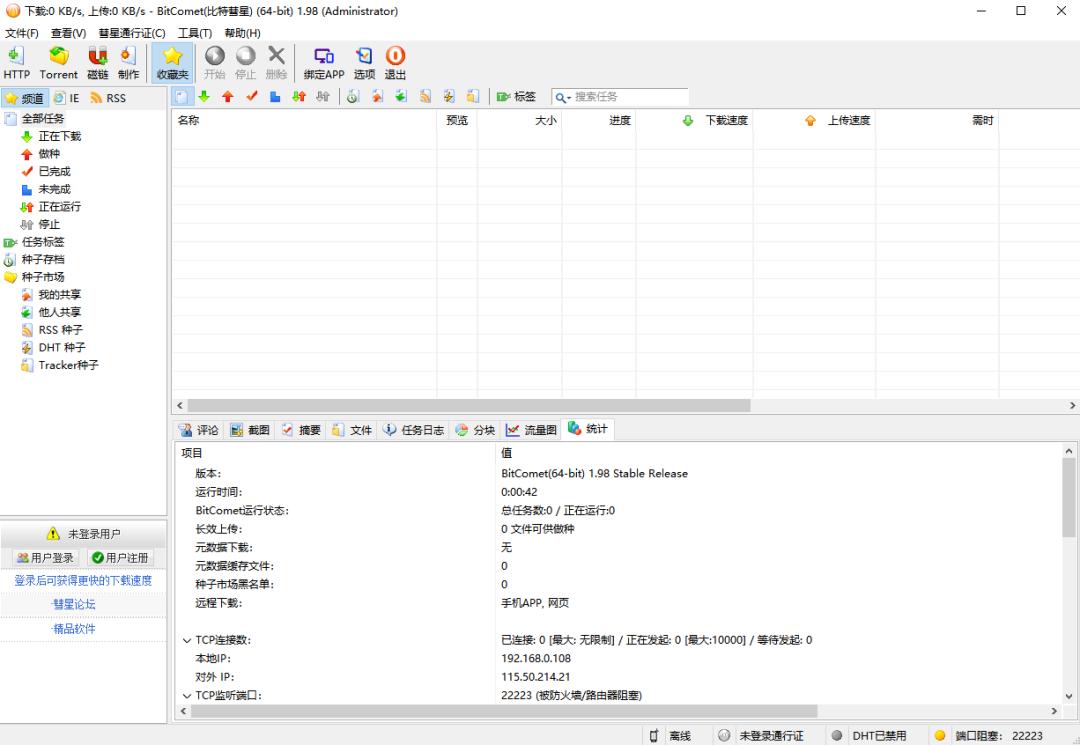Image resolution: width=1080 pixels, height=745 pixels.
Task: Toggle the 离线 offline status indicator
Action: [672, 734]
